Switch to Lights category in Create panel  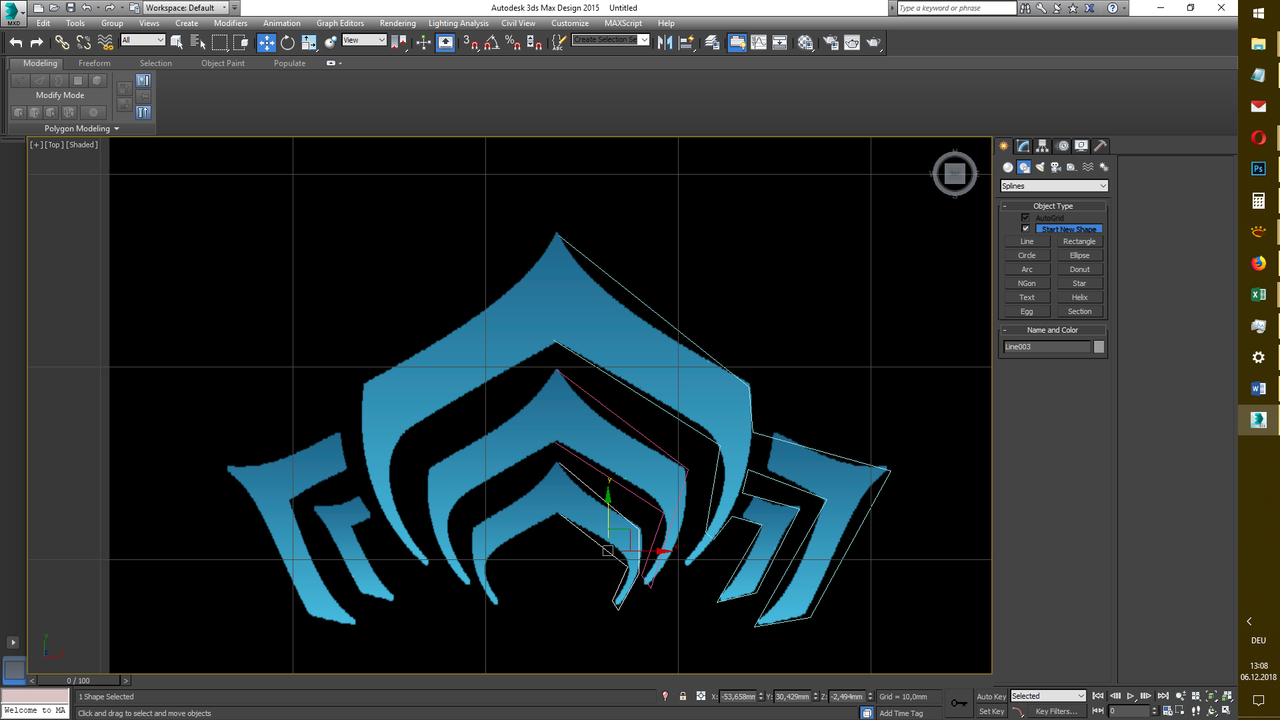pyautogui.click(x=1040, y=167)
